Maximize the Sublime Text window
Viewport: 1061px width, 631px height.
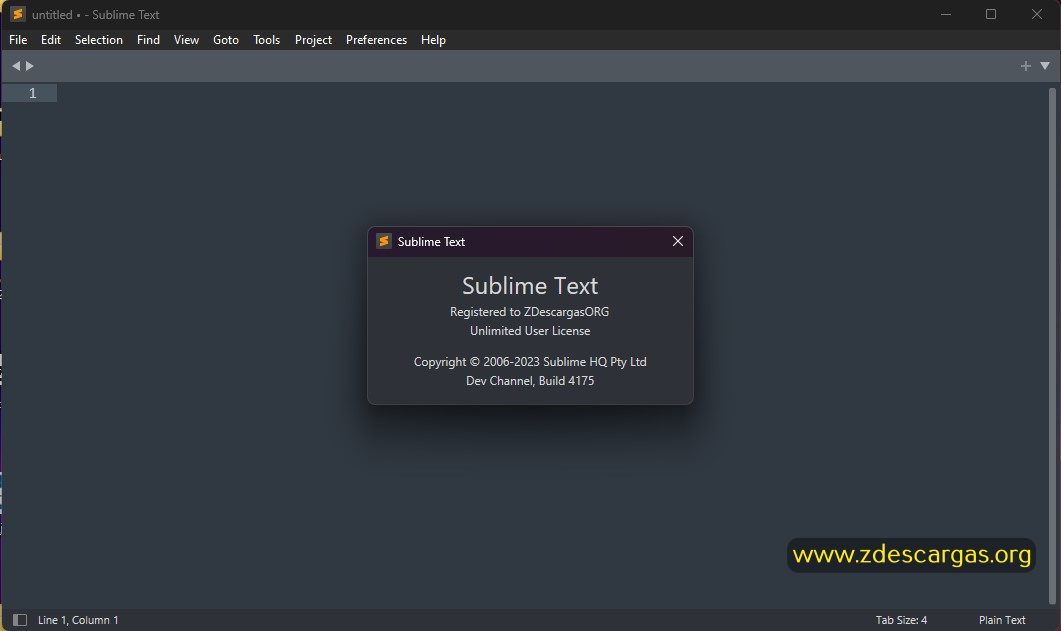click(991, 14)
